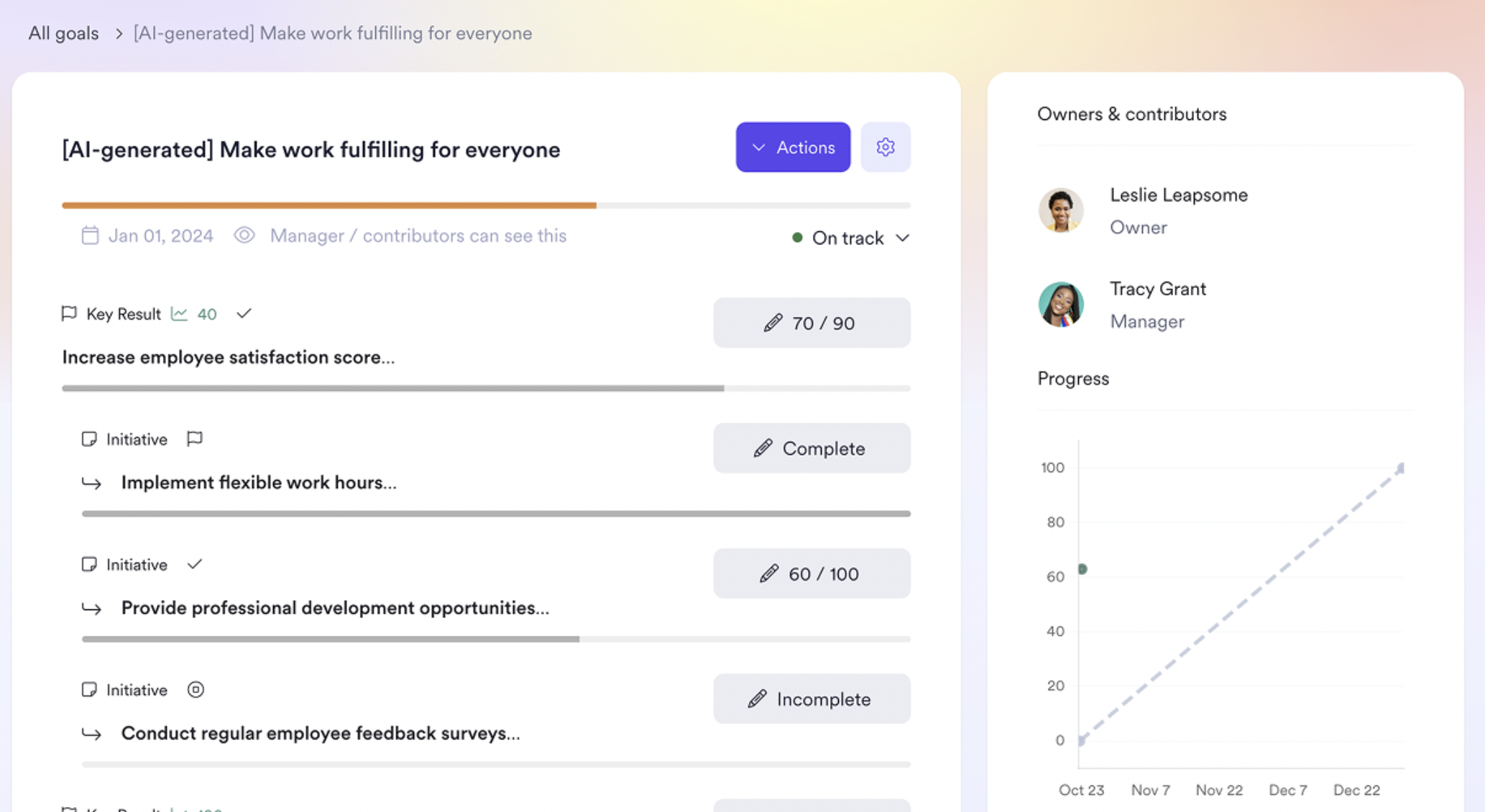Click the visibility eye icon near Manager / contributors
1485x812 pixels.
[x=244, y=235]
